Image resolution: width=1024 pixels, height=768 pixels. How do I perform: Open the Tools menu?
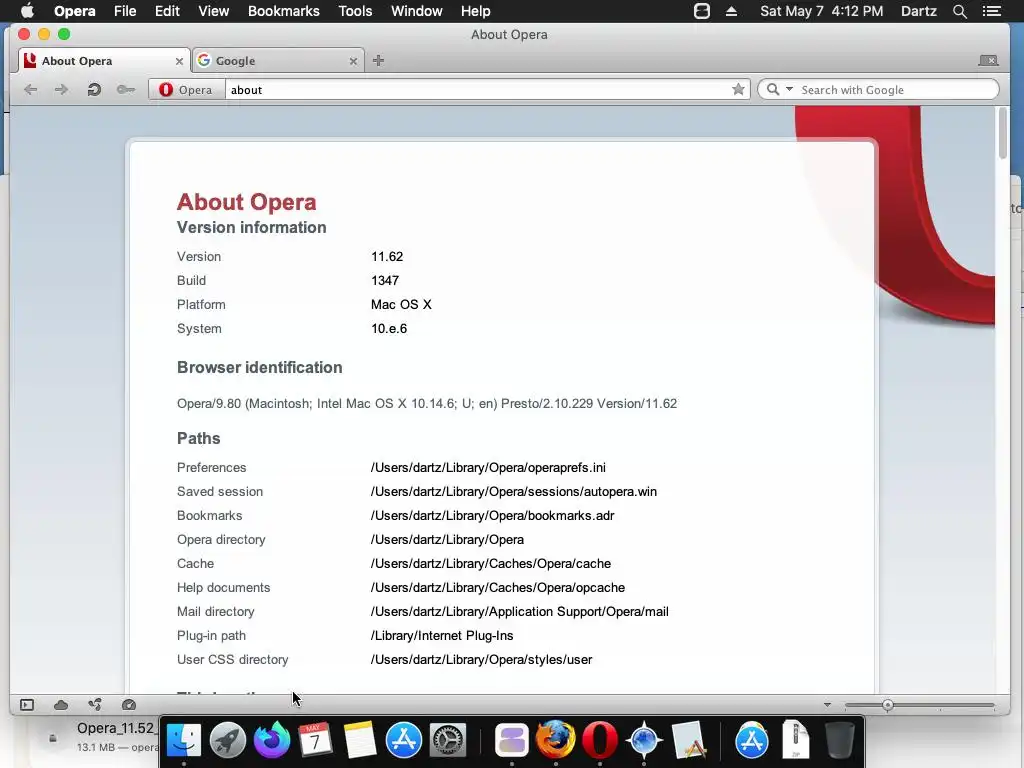click(355, 11)
